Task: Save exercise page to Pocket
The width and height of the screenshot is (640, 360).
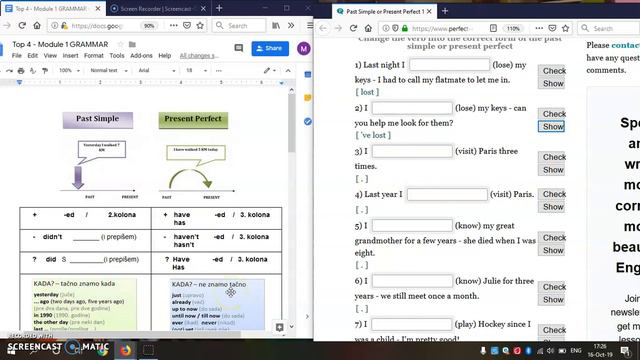Action: coord(552,28)
